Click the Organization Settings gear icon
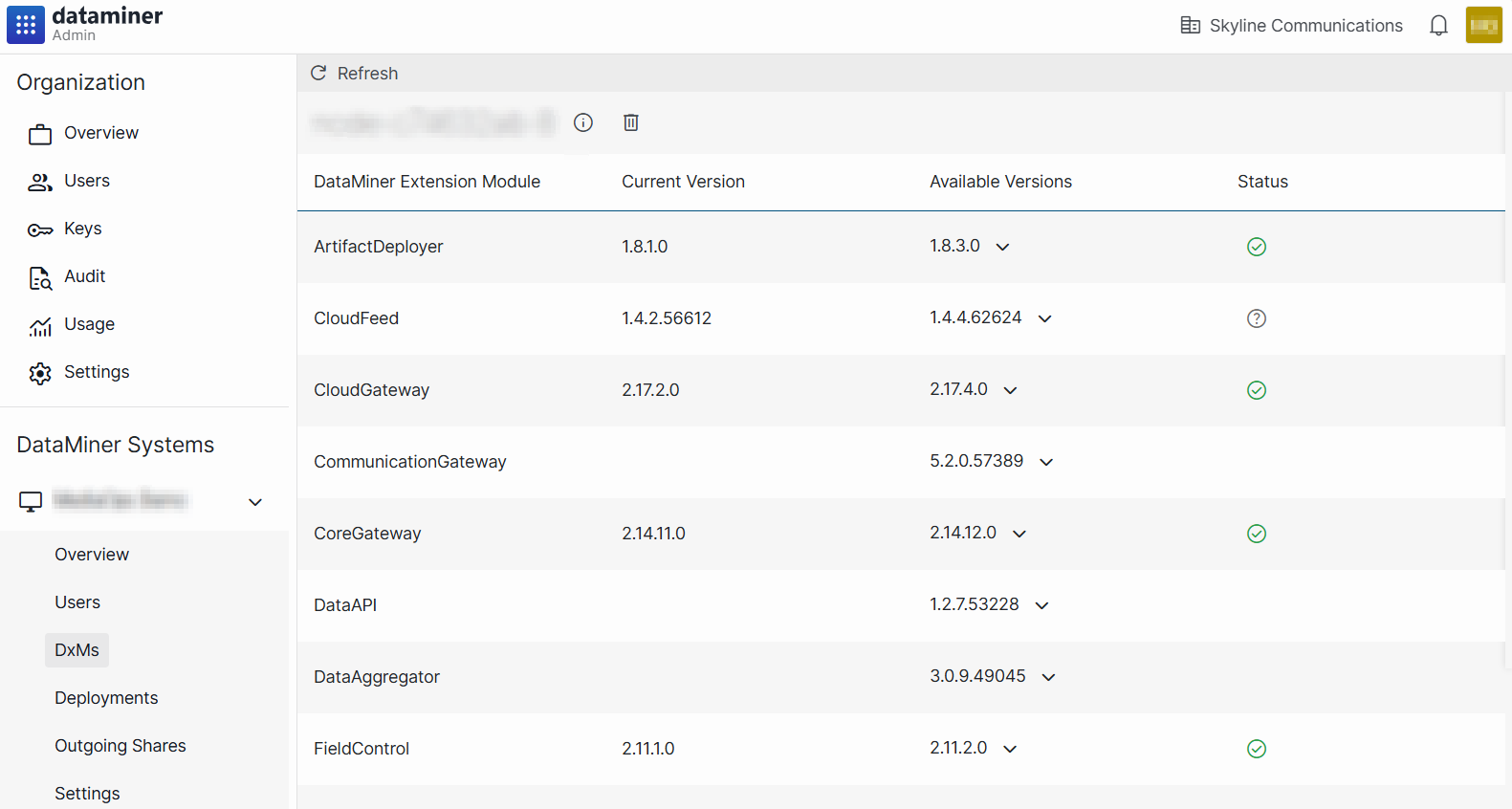This screenshot has height=809, width=1512. click(40, 373)
